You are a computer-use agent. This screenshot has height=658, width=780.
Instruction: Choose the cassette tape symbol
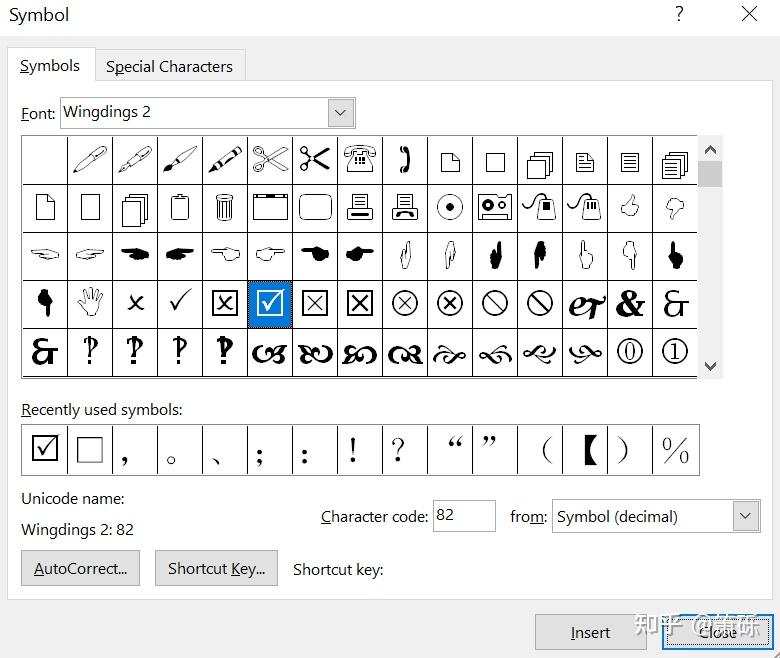tap(495, 208)
